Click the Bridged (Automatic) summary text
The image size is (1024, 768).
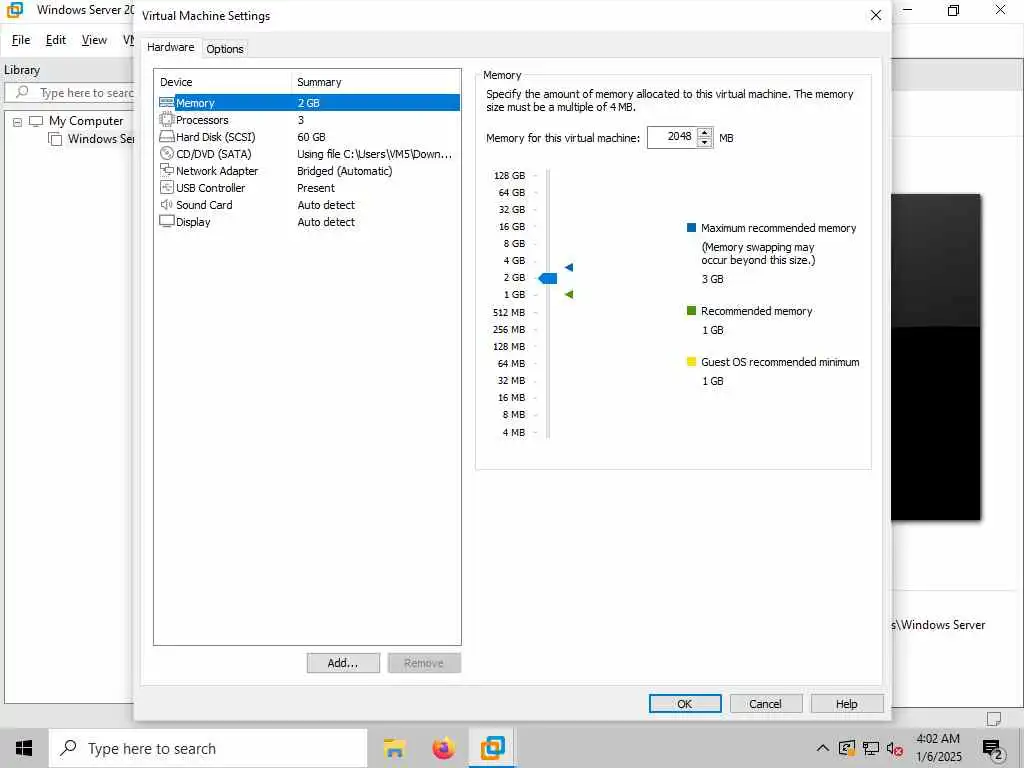click(x=345, y=171)
